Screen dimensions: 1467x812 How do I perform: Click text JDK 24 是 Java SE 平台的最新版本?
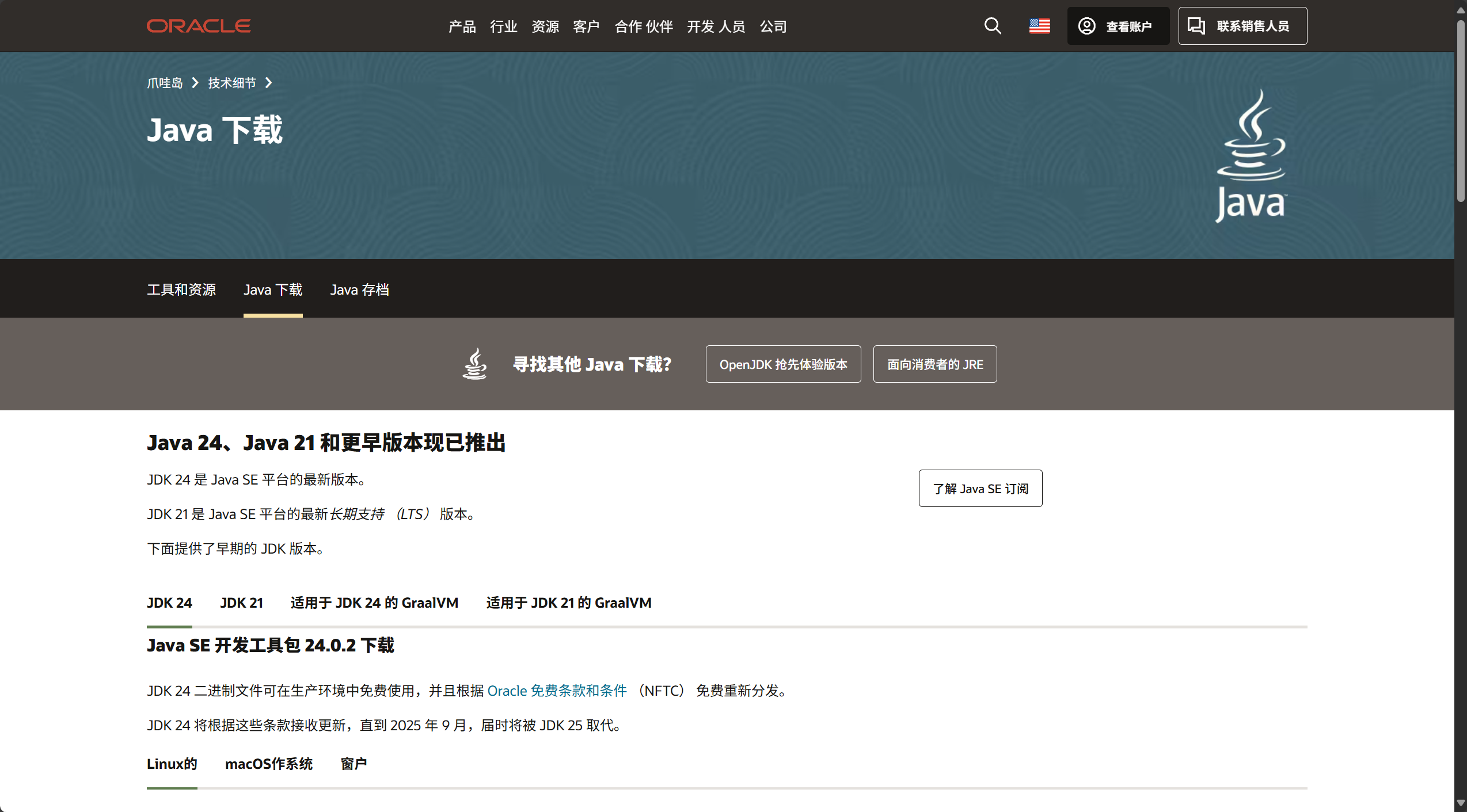tap(257, 479)
